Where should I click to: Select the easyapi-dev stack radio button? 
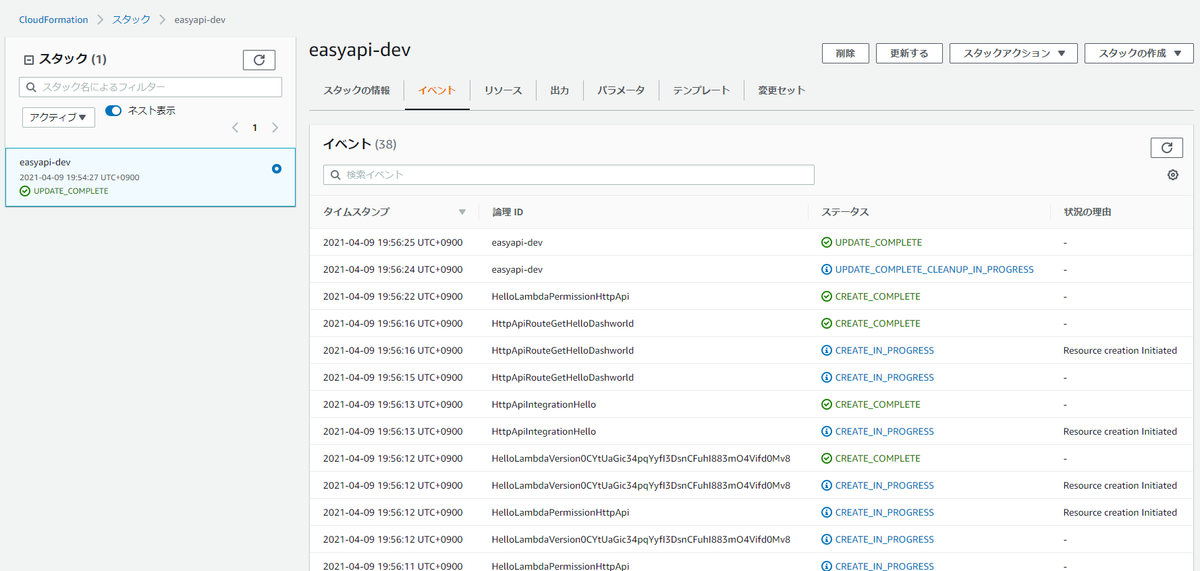277,169
